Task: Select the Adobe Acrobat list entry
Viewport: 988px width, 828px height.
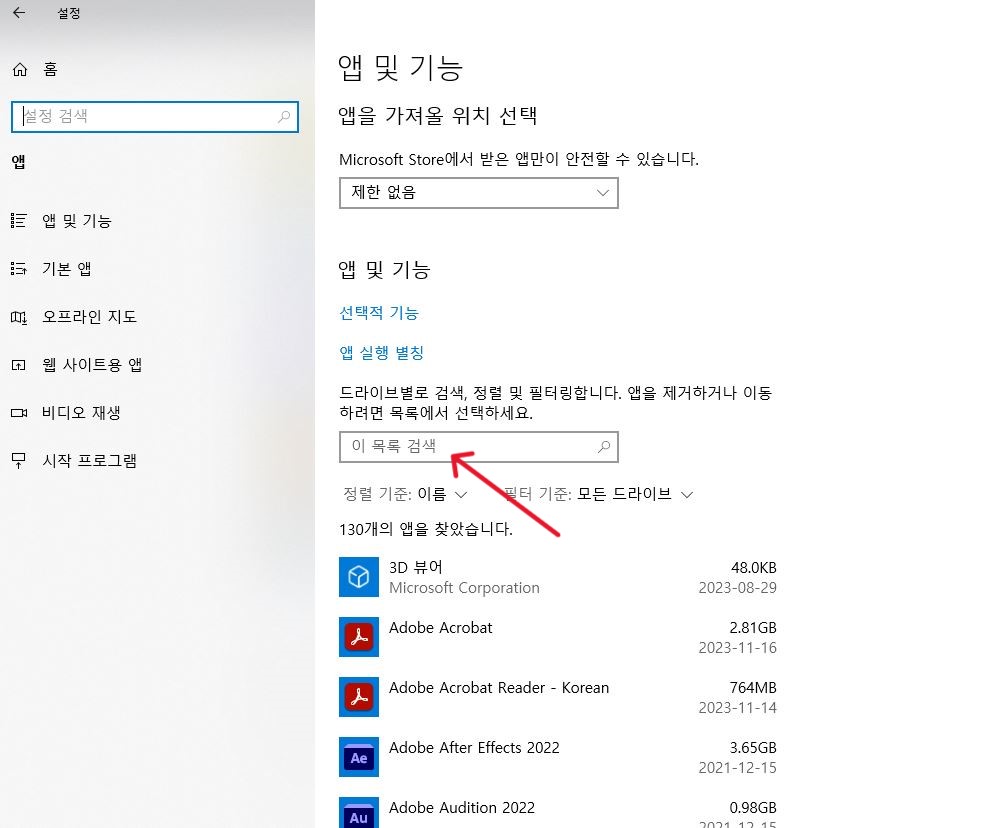Action: pos(558,637)
